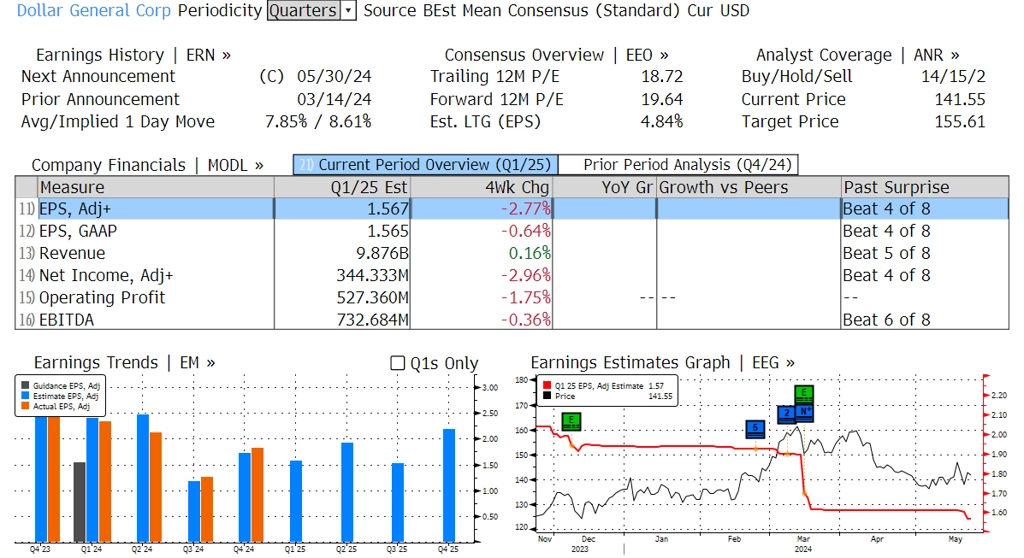
Task: Click the 4Wk Chg column header
Action: coord(481,188)
